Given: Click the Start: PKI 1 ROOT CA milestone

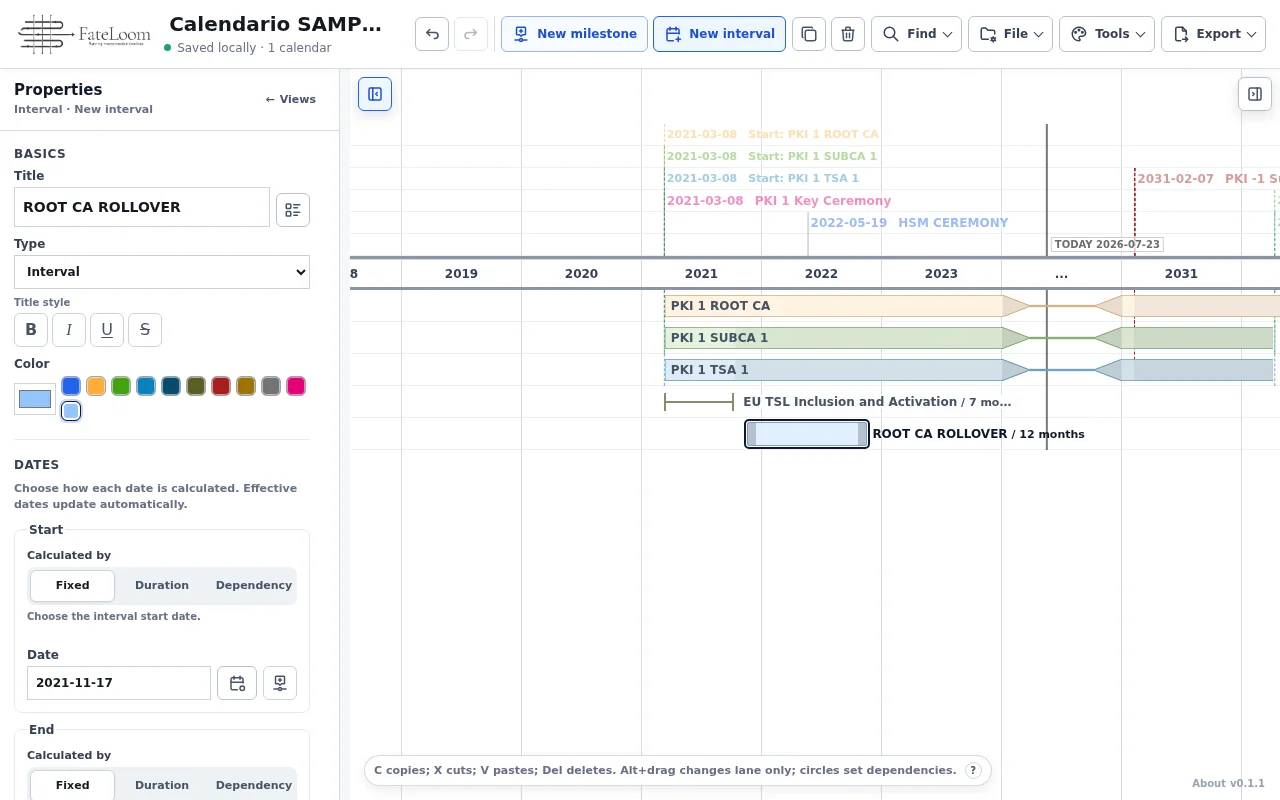Looking at the screenshot, I should pyautogui.click(x=772, y=134).
